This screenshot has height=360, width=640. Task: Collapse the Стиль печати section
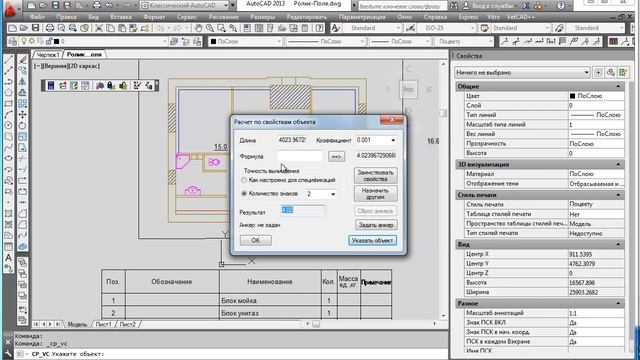click(618, 195)
